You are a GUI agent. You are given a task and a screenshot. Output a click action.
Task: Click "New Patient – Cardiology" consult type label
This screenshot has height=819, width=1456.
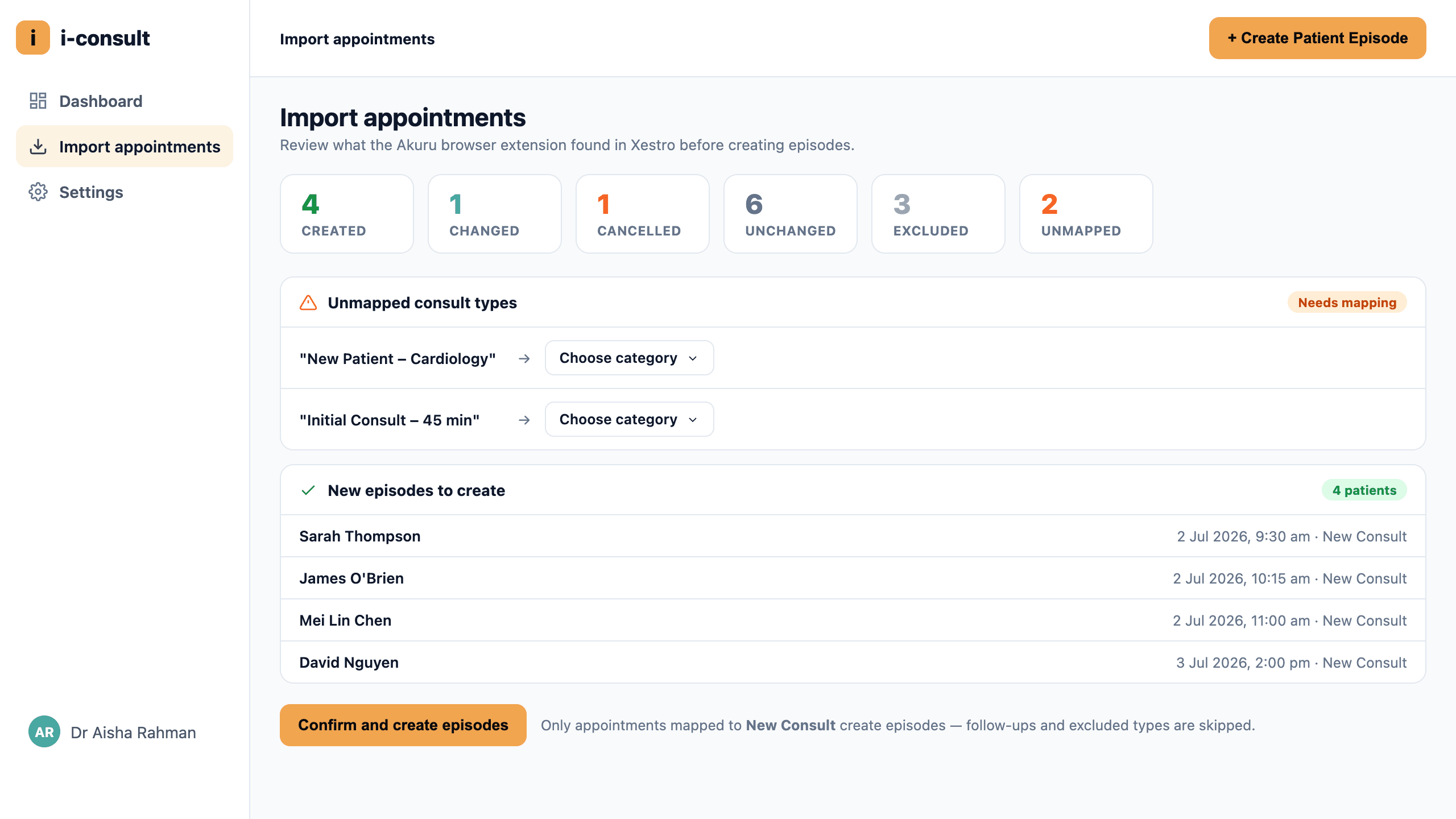398,359
